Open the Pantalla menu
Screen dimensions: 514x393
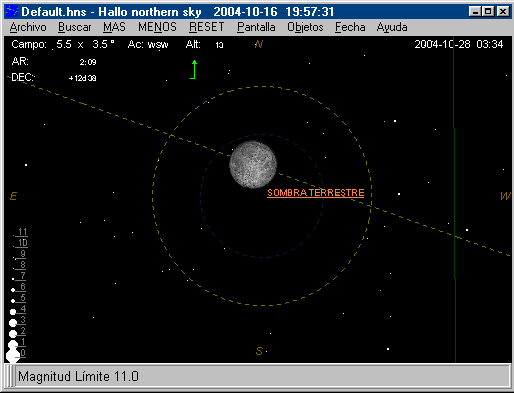(256, 27)
